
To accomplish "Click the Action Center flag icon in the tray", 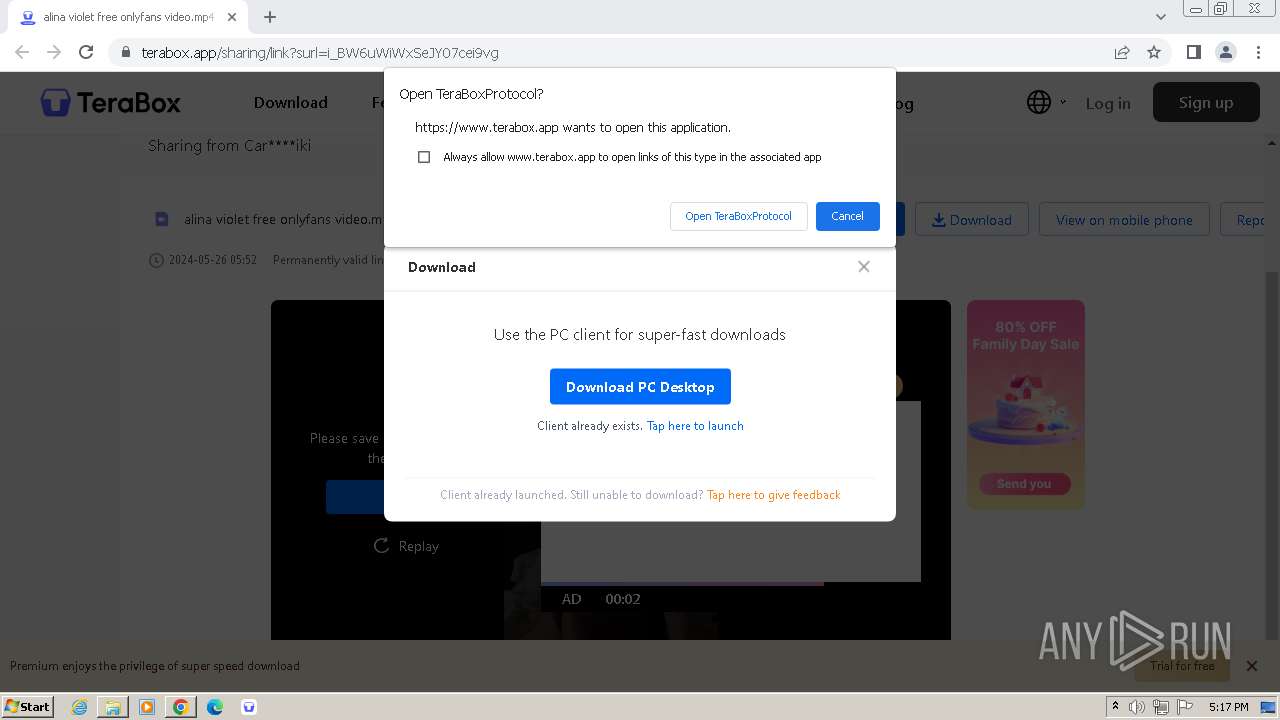I will (x=1184, y=707).
